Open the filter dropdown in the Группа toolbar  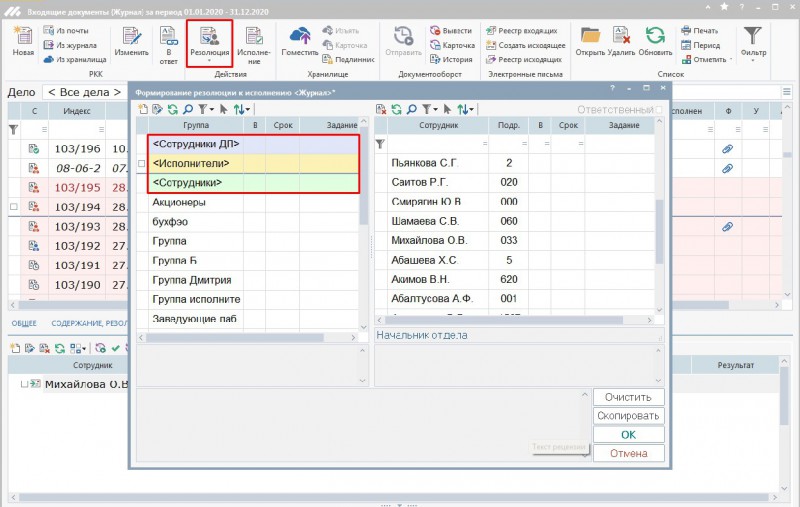[206, 109]
